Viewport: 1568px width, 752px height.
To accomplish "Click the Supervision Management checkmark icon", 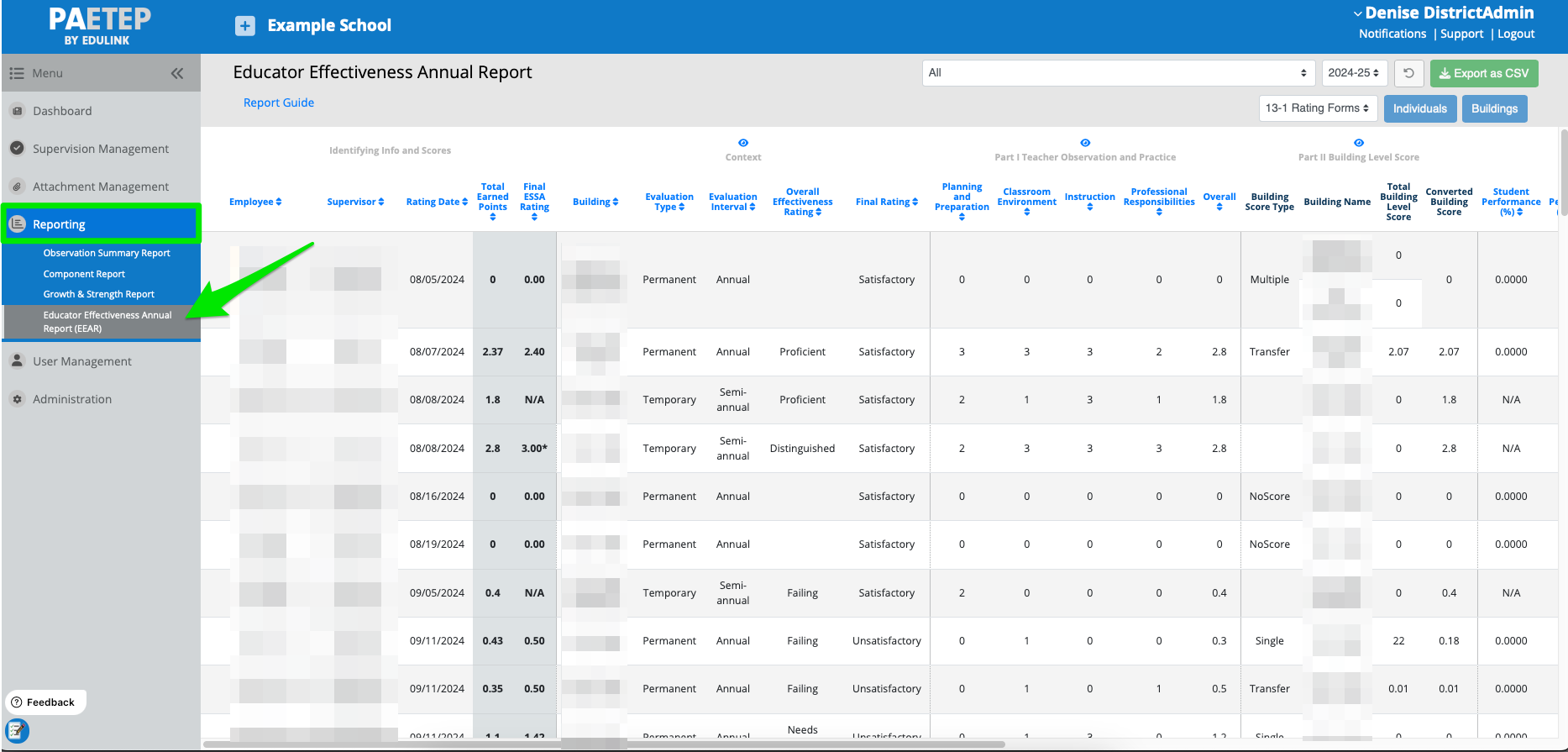I will [17, 149].
